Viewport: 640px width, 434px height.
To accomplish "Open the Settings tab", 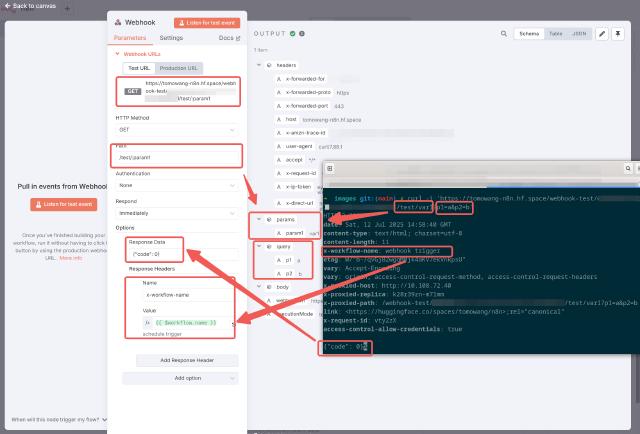I will [x=171, y=38].
